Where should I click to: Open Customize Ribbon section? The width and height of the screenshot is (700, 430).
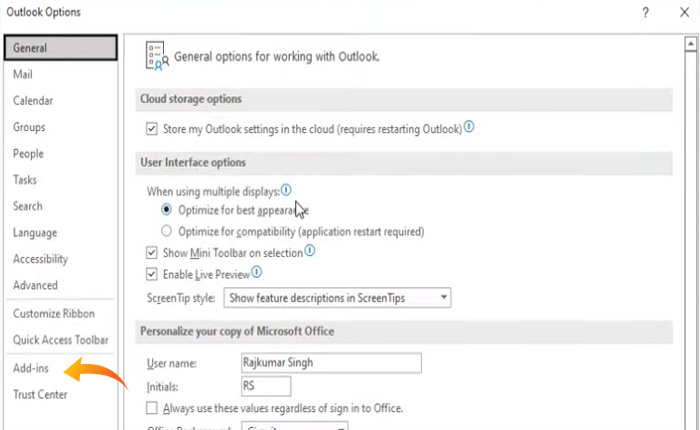pyautogui.click(x=53, y=314)
